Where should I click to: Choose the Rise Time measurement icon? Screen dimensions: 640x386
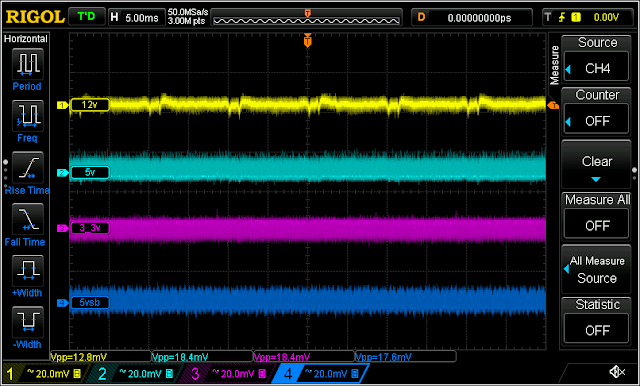click(x=27, y=168)
